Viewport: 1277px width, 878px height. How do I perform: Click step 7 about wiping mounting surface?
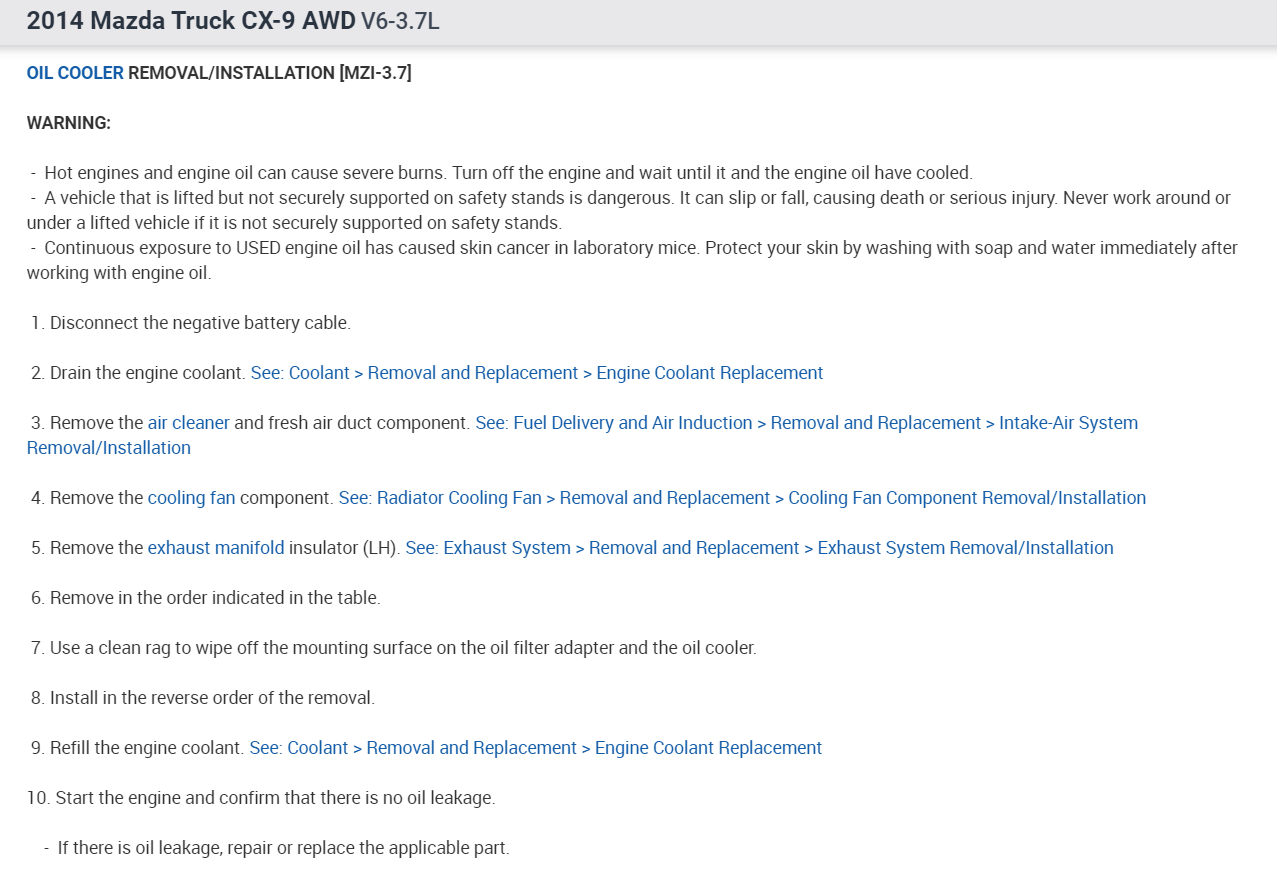pyautogui.click(x=403, y=648)
